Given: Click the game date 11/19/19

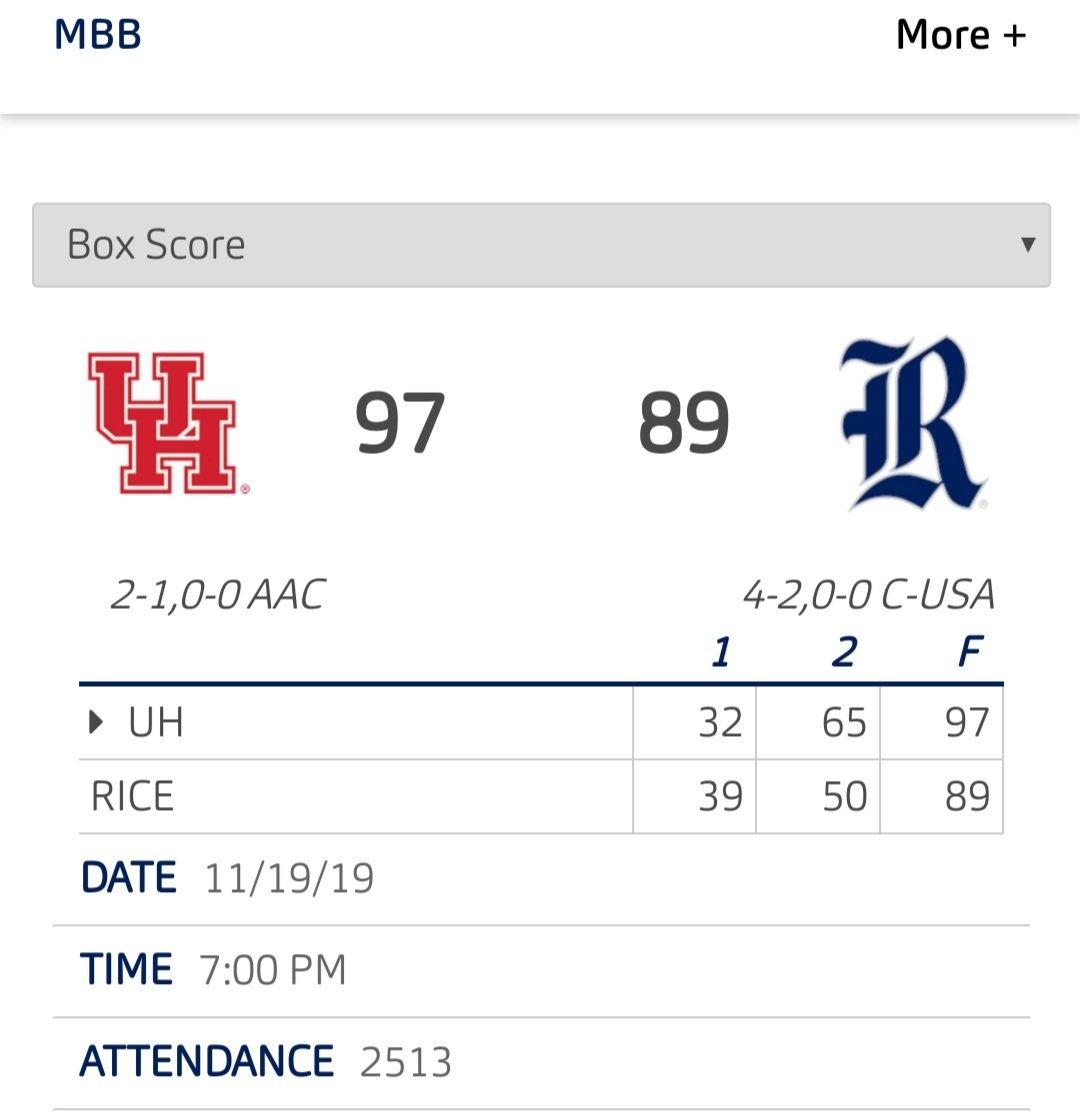Looking at the screenshot, I should pyautogui.click(x=289, y=878).
